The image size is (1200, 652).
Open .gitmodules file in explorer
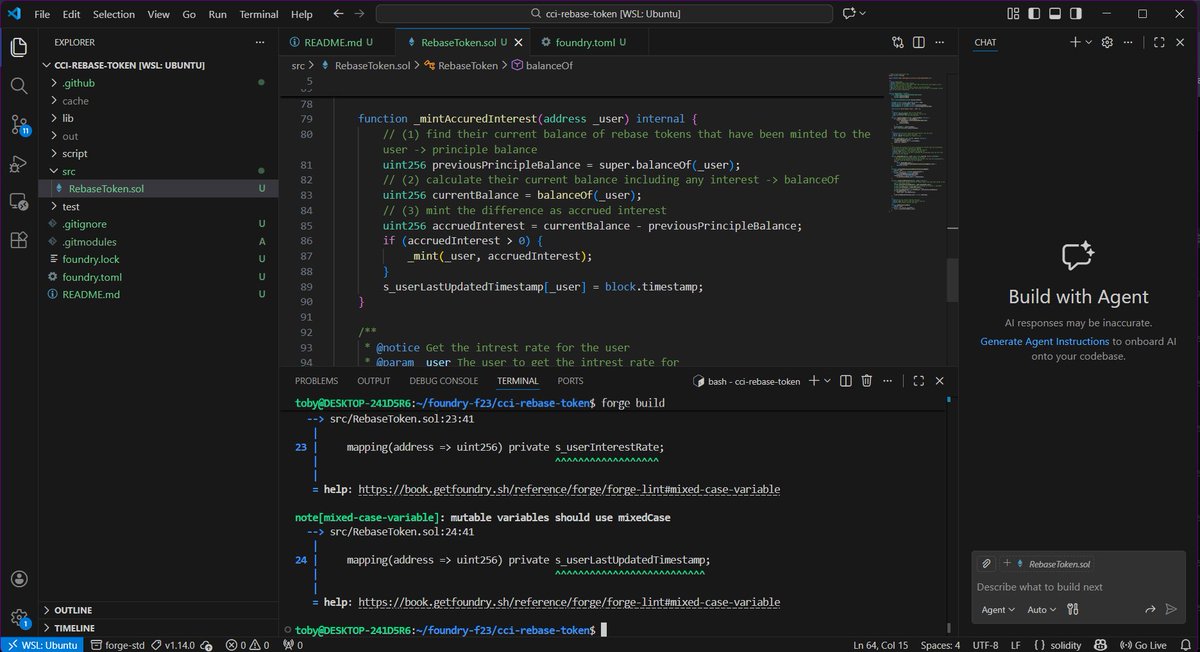159,242
